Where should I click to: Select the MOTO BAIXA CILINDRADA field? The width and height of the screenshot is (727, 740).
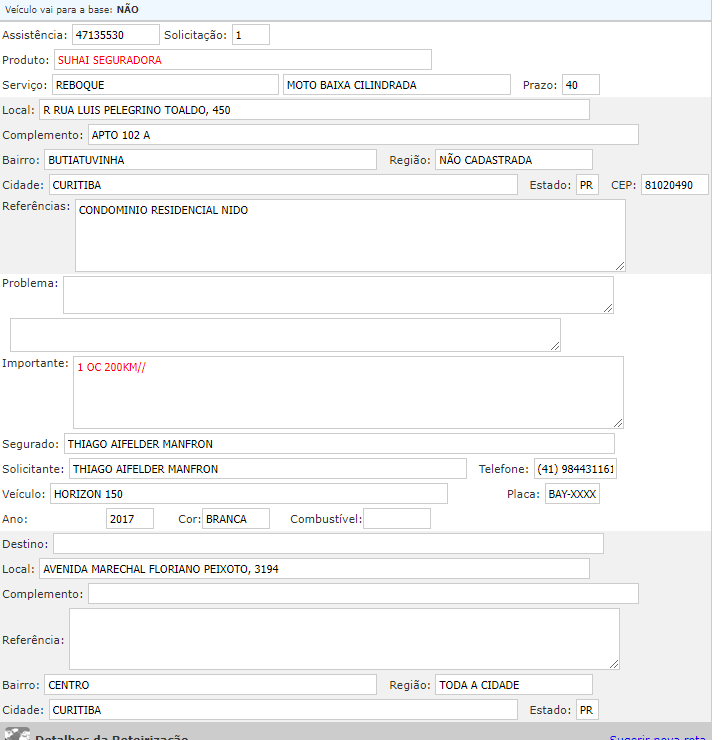click(x=396, y=85)
